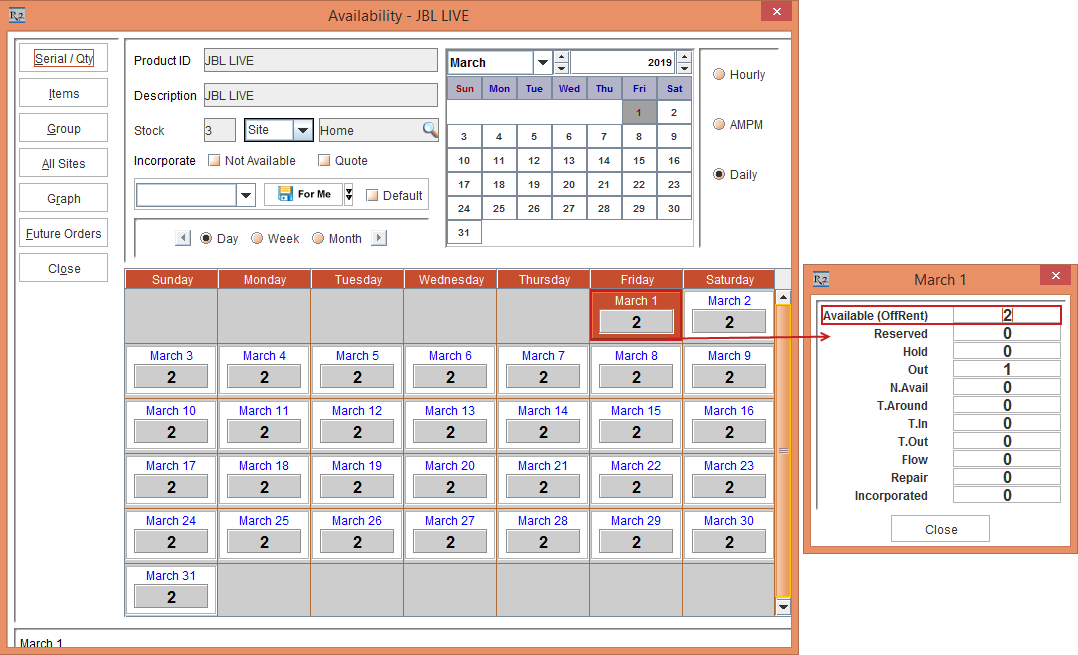Select day 31 in the mini calendar
Viewport: 1078px width, 655px height.
tap(464, 232)
